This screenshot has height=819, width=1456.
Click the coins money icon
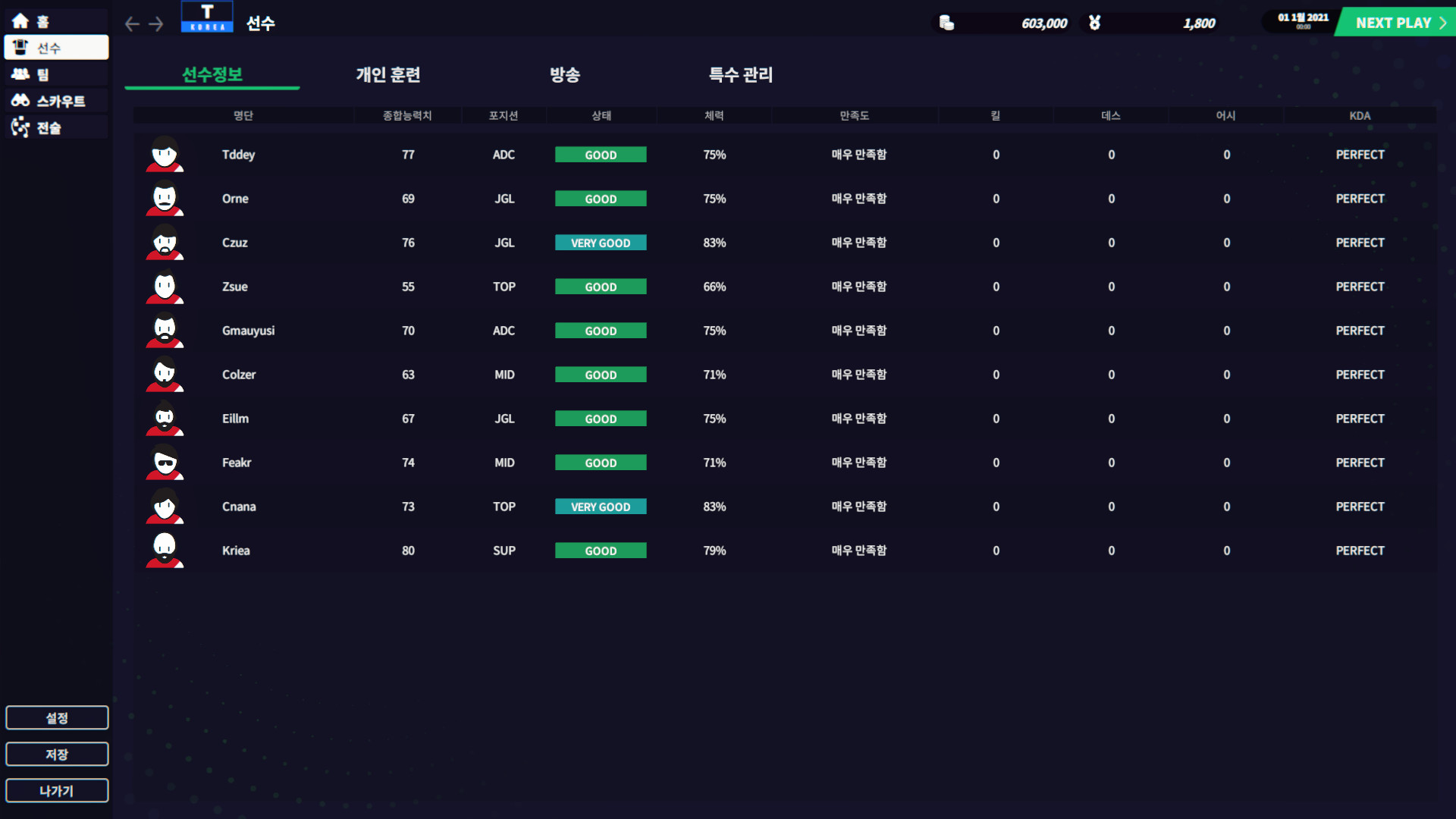[x=946, y=24]
